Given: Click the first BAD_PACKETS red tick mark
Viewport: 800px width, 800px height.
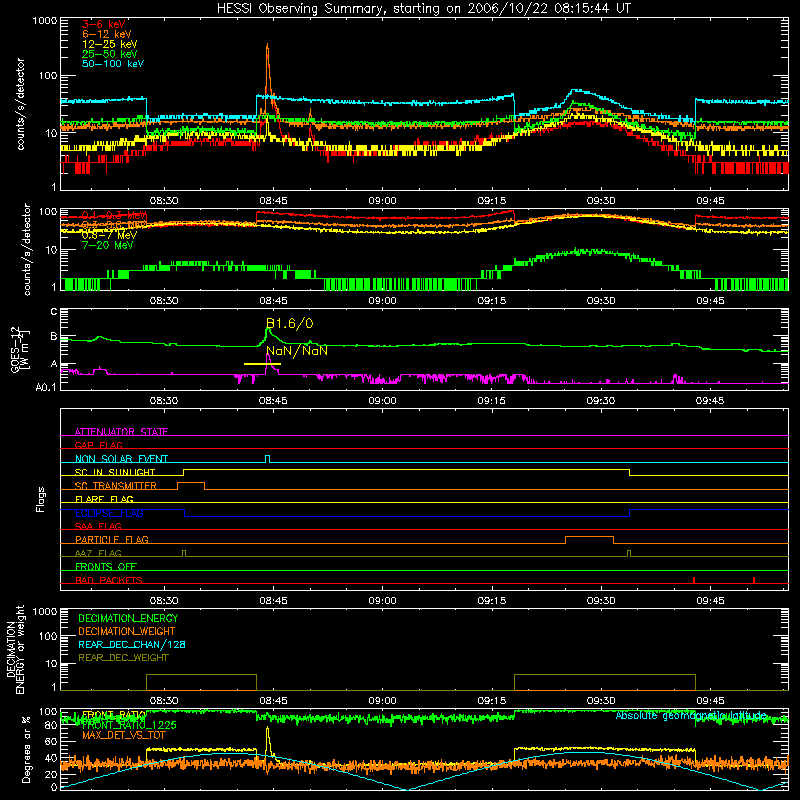Looking at the screenshot, I should coord(694,580).
